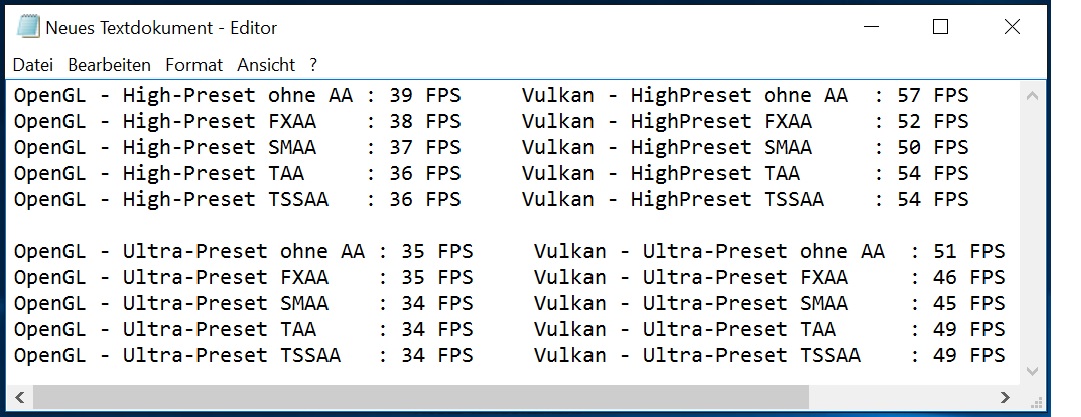Image resolution: width=1081 pixels, height=417 pixels.
Task: Open the Ansicht menu
Action: point(266,65)
